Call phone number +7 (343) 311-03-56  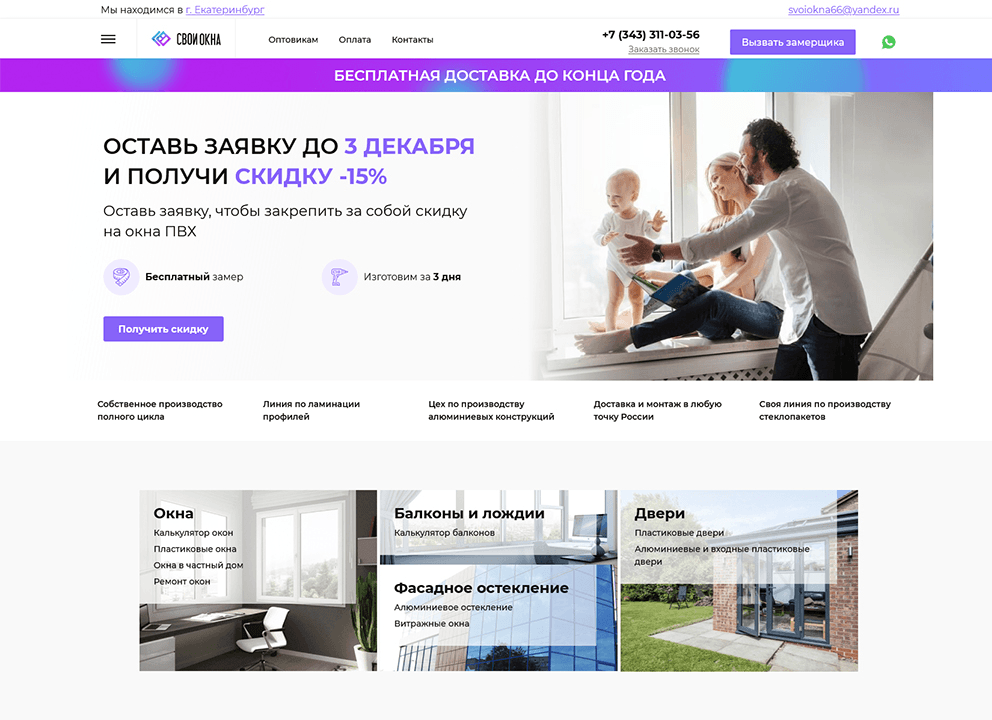point(650,34)
